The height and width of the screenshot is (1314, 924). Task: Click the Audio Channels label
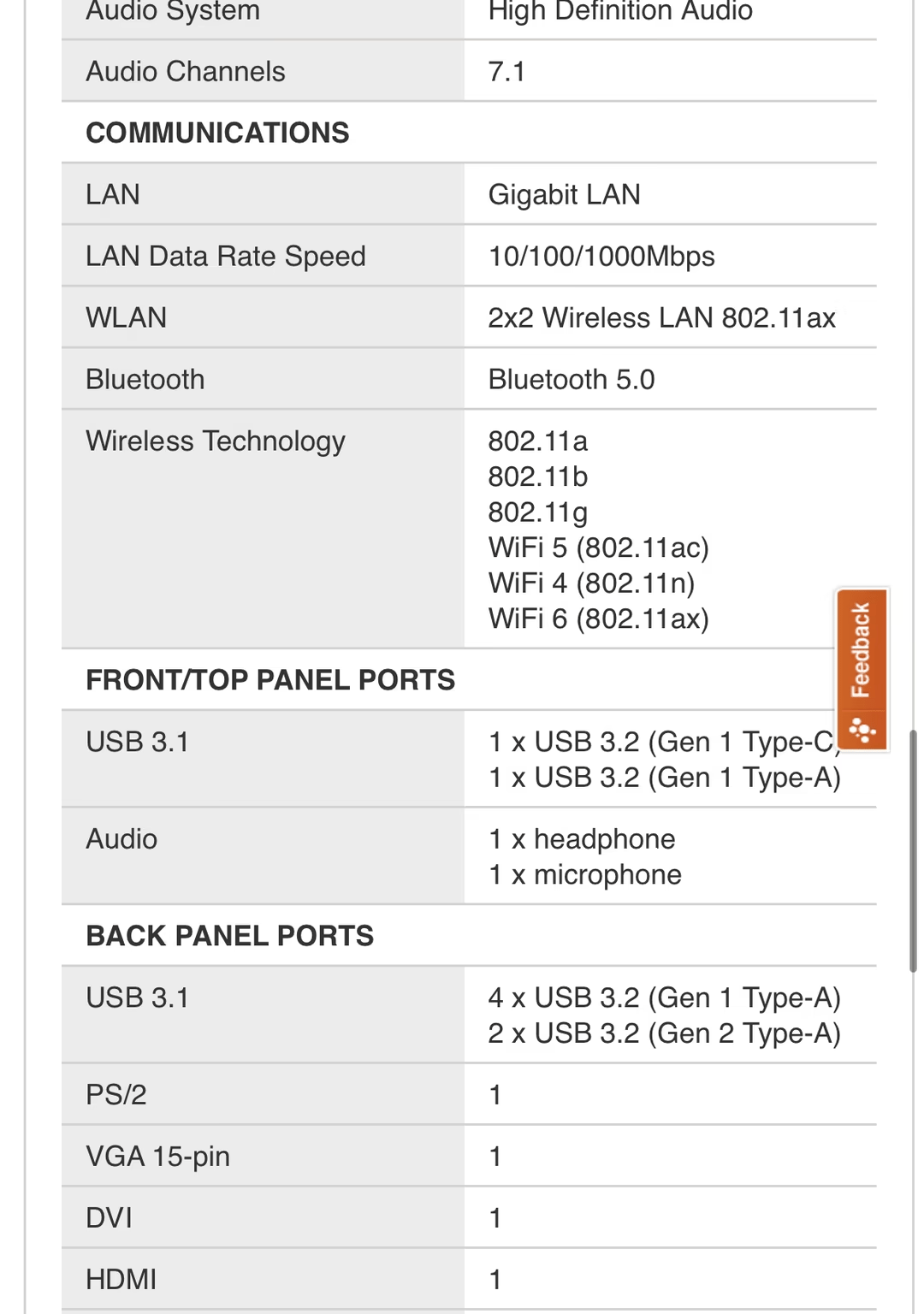(x=186, y=71)
